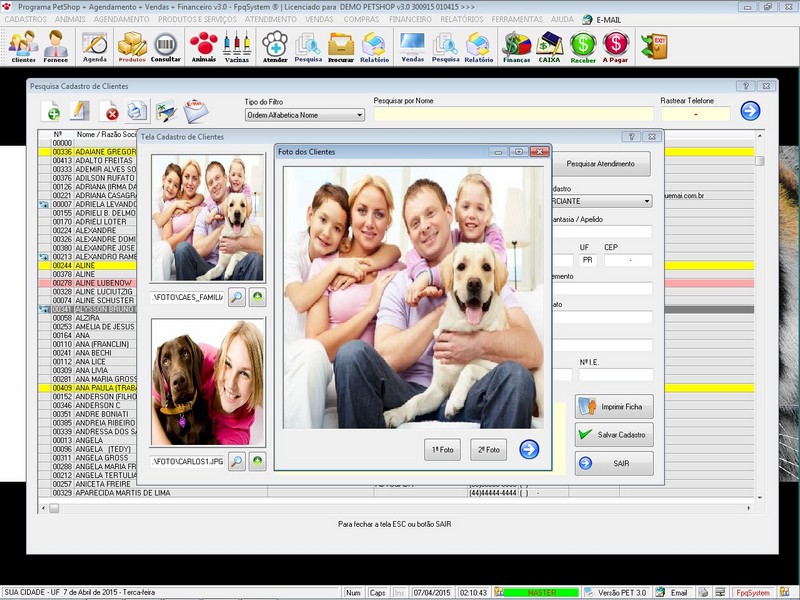Open the ANIMAIS menu

click(x=70, y=19)
